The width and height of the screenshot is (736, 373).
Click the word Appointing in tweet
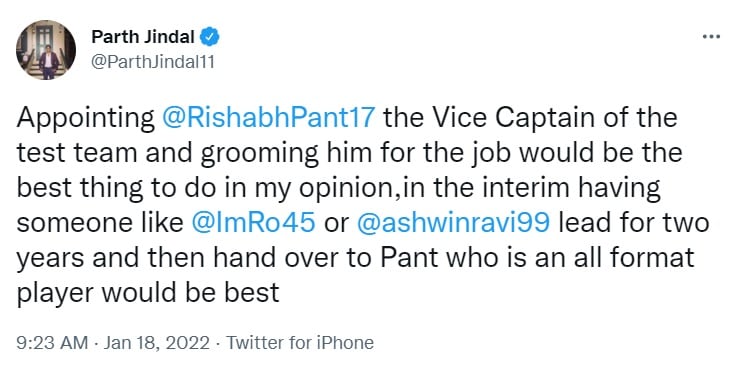(x=86, y=119)
